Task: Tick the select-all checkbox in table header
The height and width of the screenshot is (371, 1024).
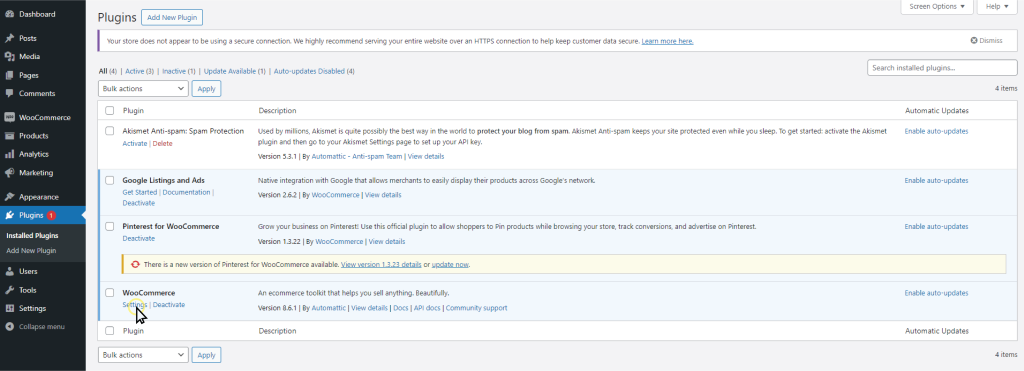Action: point(110,111)
